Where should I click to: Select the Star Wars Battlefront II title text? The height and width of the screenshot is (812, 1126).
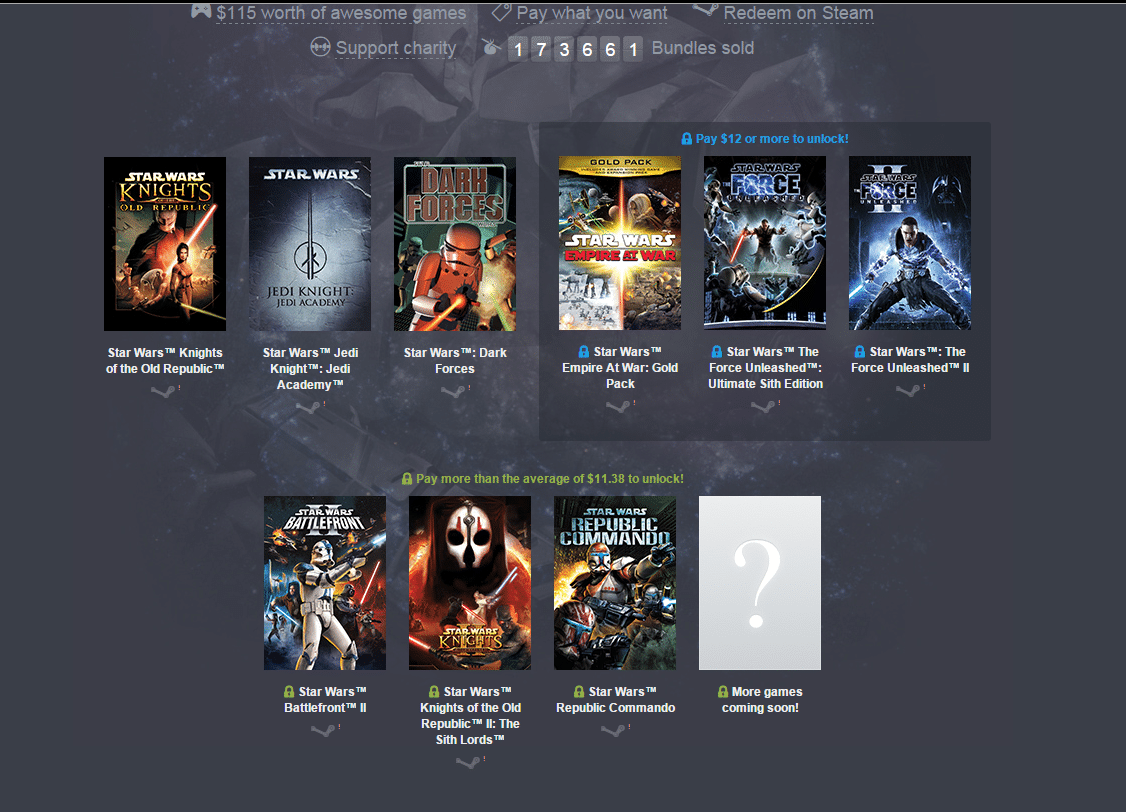325,700
